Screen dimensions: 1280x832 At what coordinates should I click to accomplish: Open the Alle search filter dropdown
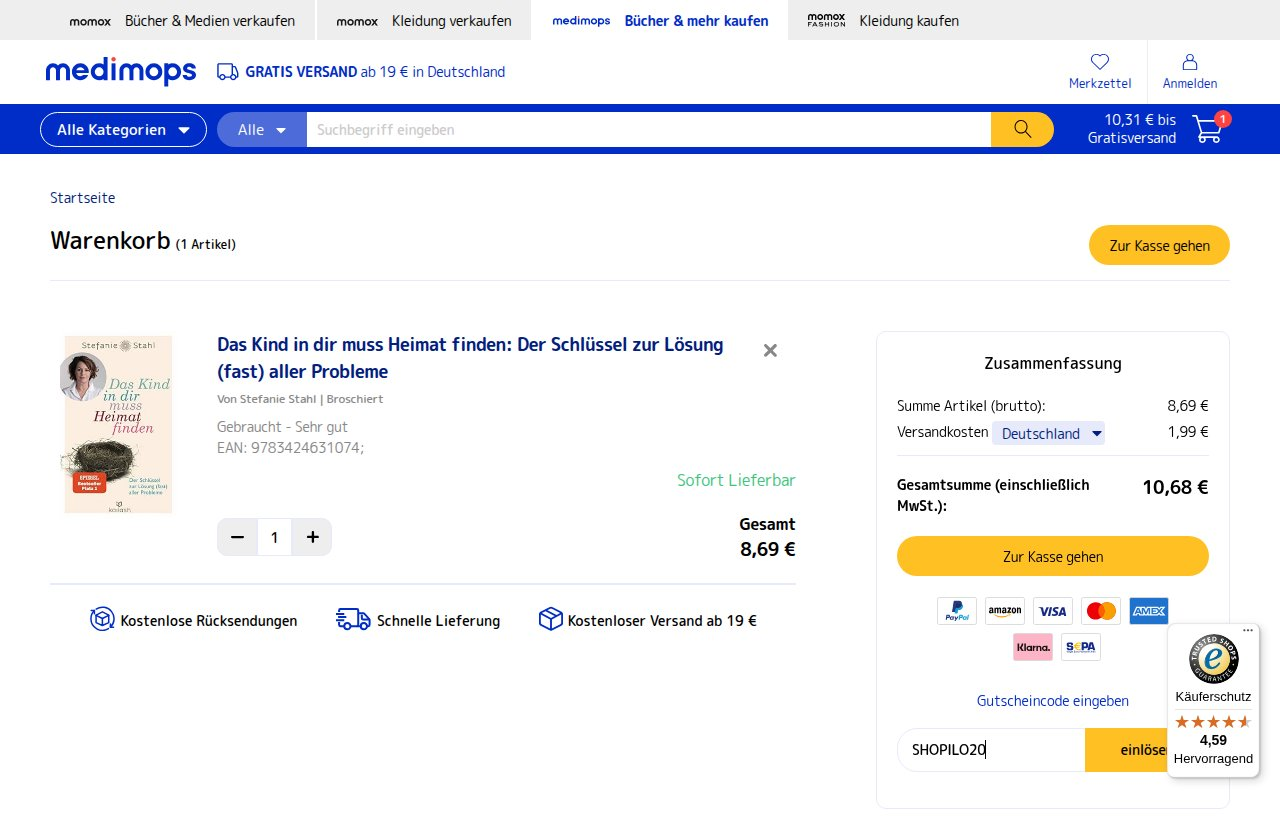[x=262, y=129]
